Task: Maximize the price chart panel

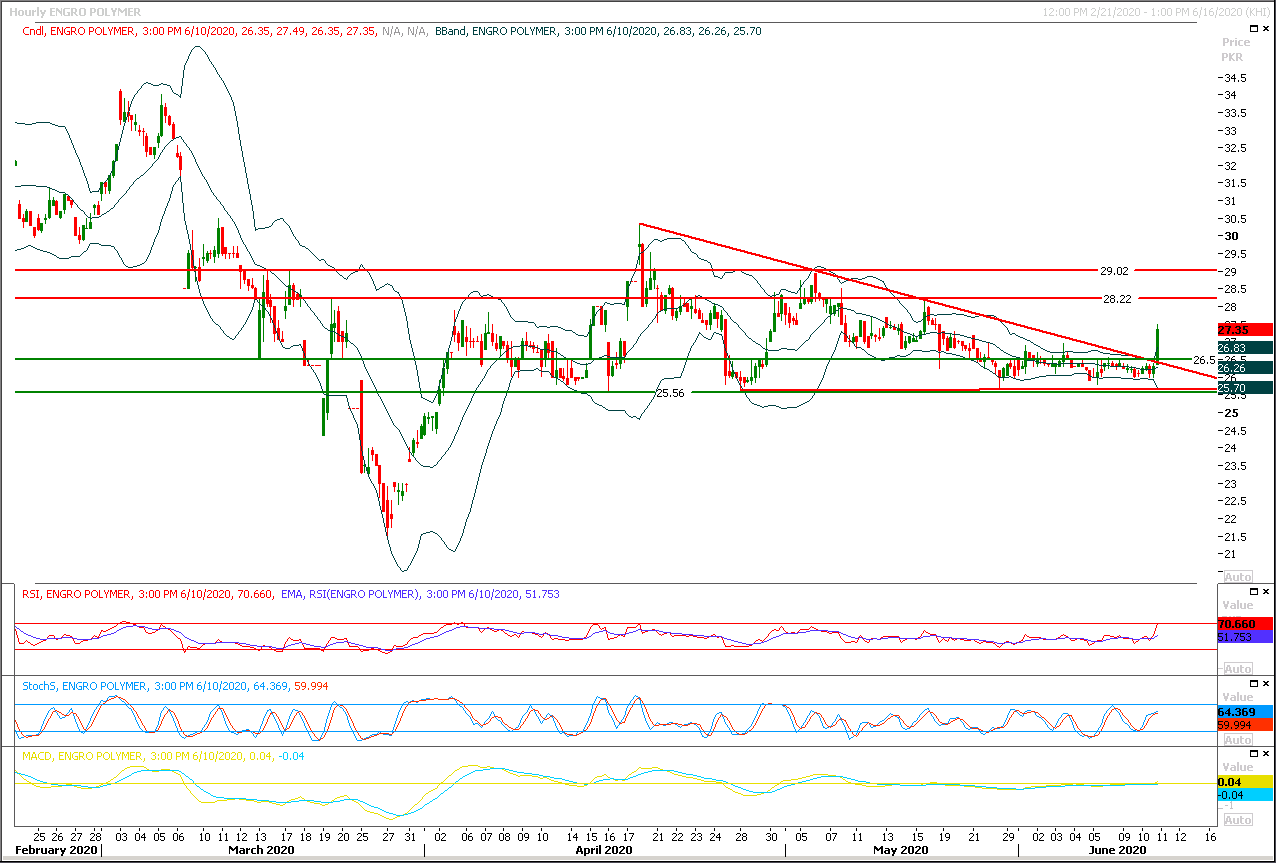Action: (x=1252, y=29)
